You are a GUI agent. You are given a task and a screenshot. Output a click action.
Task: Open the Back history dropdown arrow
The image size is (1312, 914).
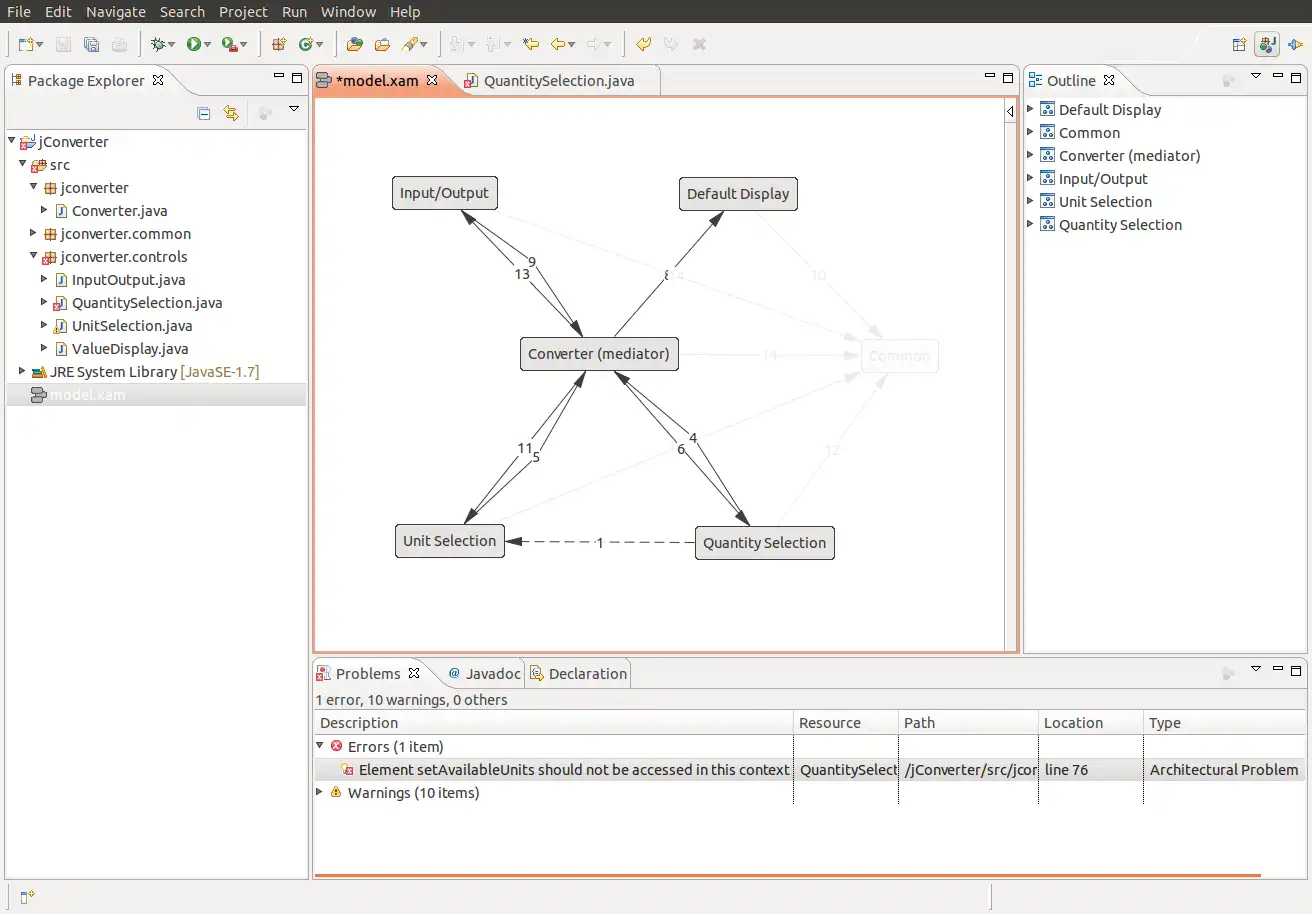[571, 45]
